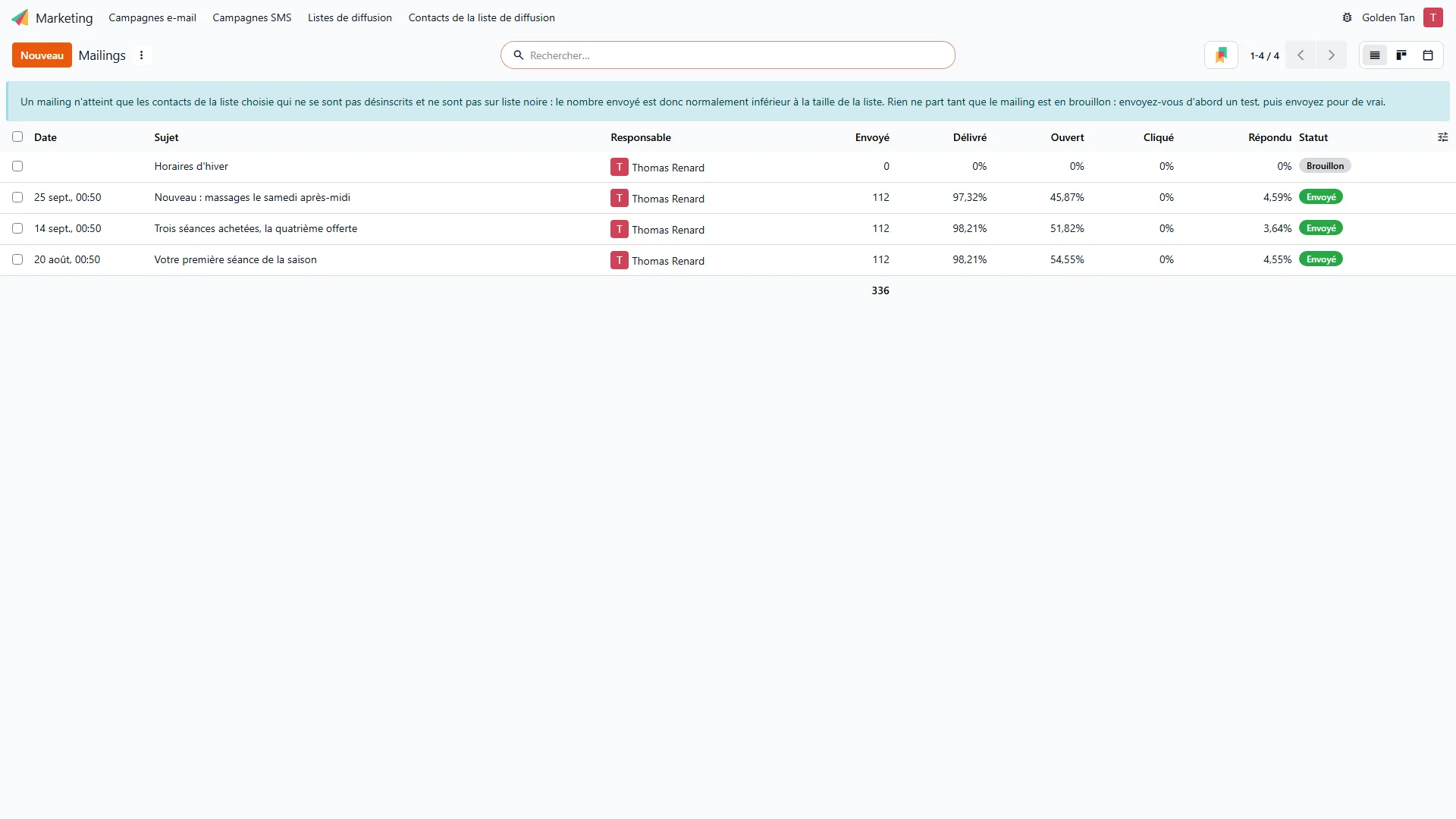Open the Mailings actions kebab menu
This screenshot has height=819, width=1456.
click(x=141, y=55)
